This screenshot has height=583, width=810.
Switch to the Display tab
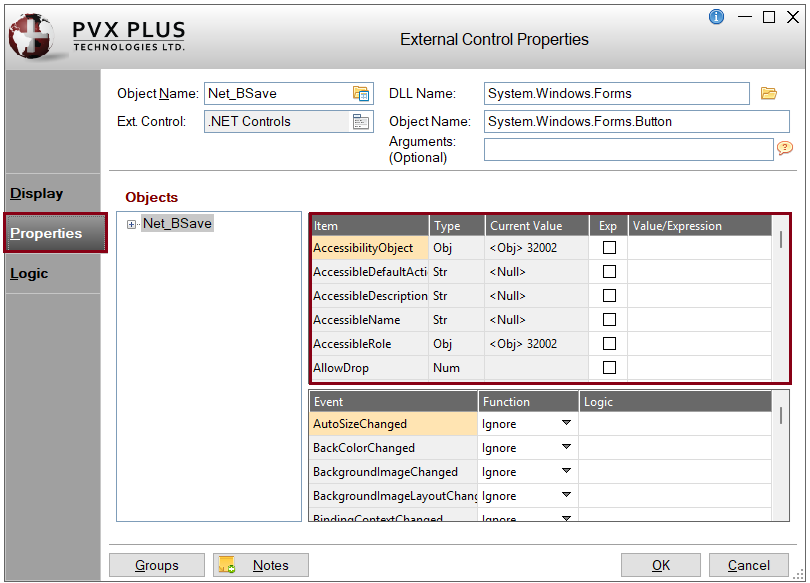(37, 194)
